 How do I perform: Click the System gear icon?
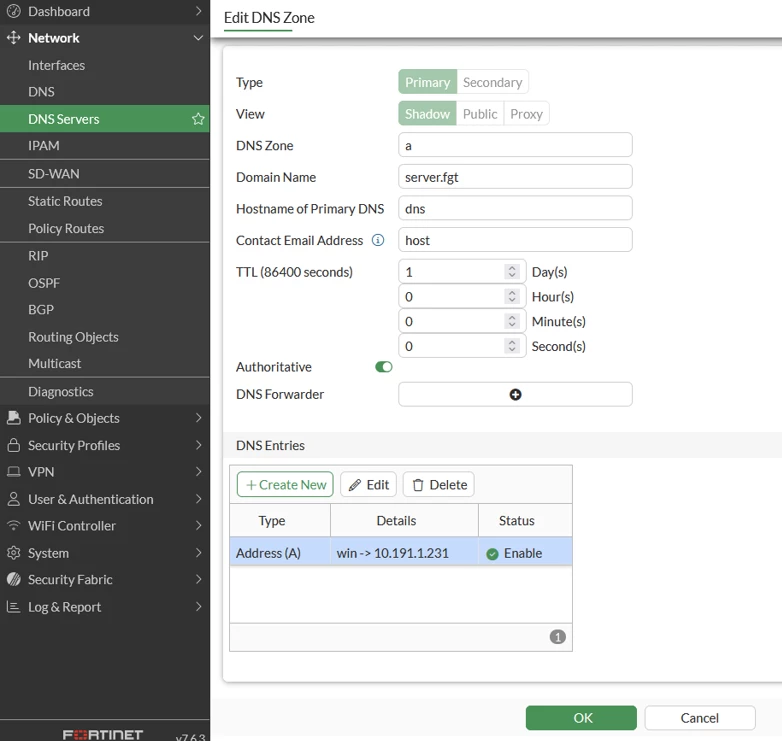click(14, 553)
